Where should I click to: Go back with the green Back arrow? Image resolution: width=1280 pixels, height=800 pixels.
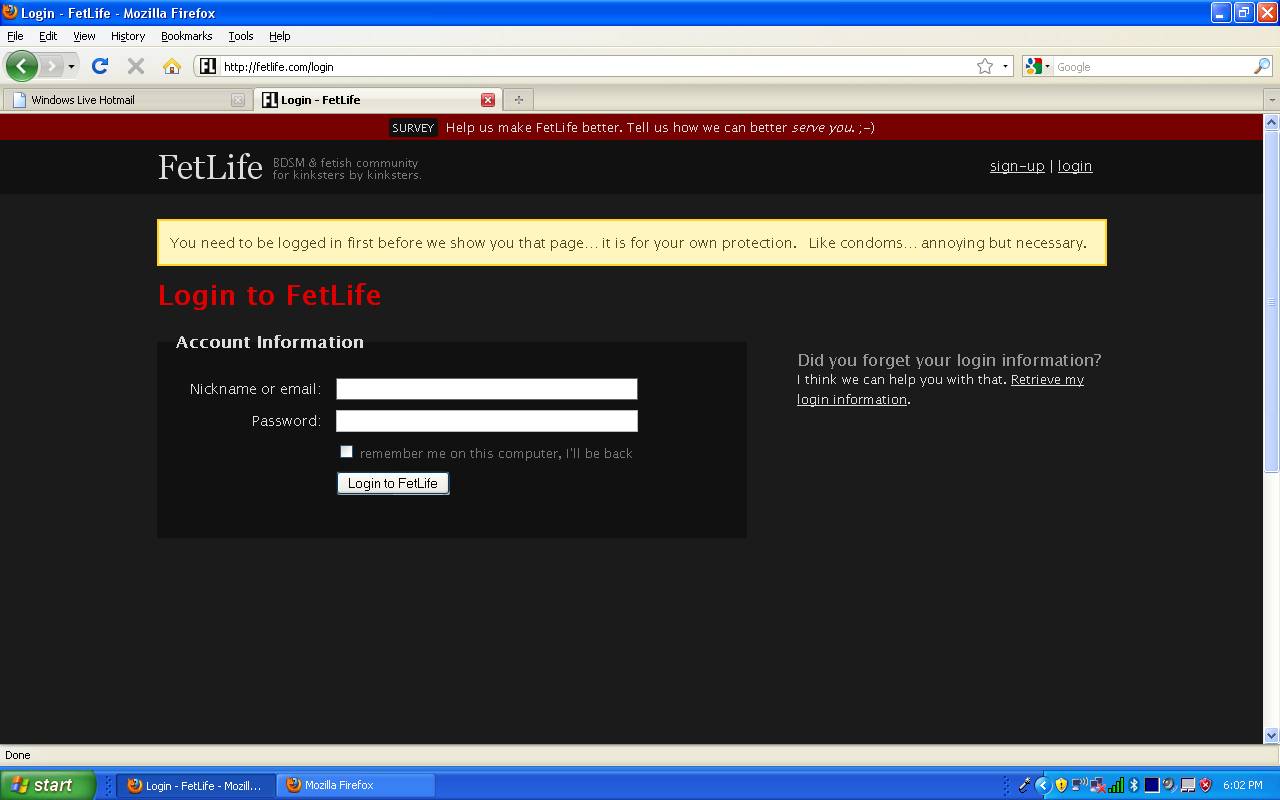click(21, 66)
